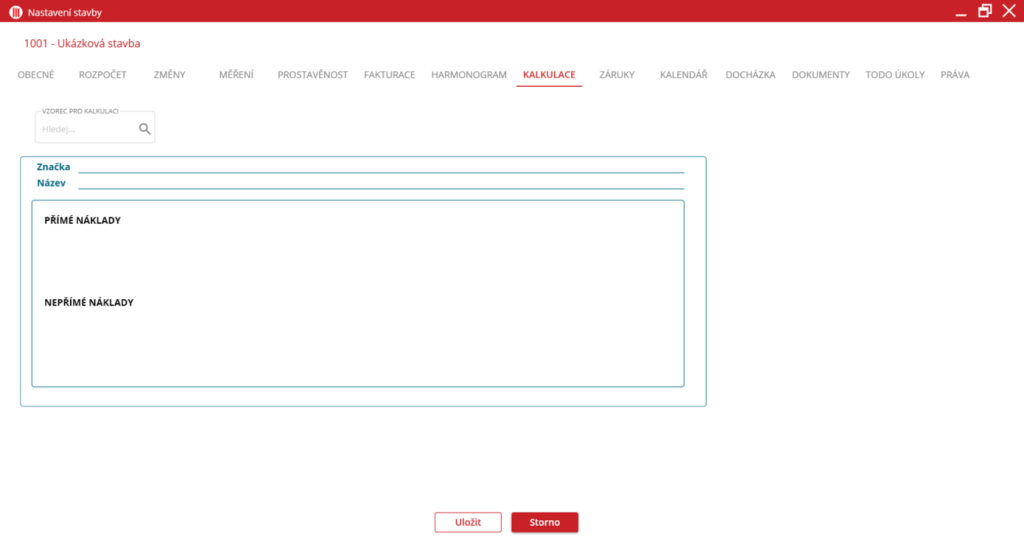
Task: Close the Nastavení stavby window
Action: 1008,11
